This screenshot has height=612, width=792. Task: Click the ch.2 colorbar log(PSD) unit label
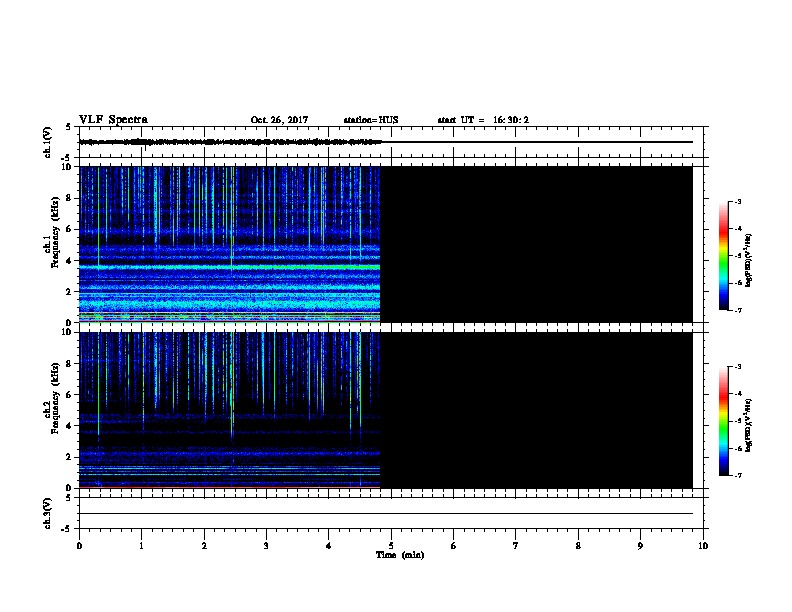749,425
